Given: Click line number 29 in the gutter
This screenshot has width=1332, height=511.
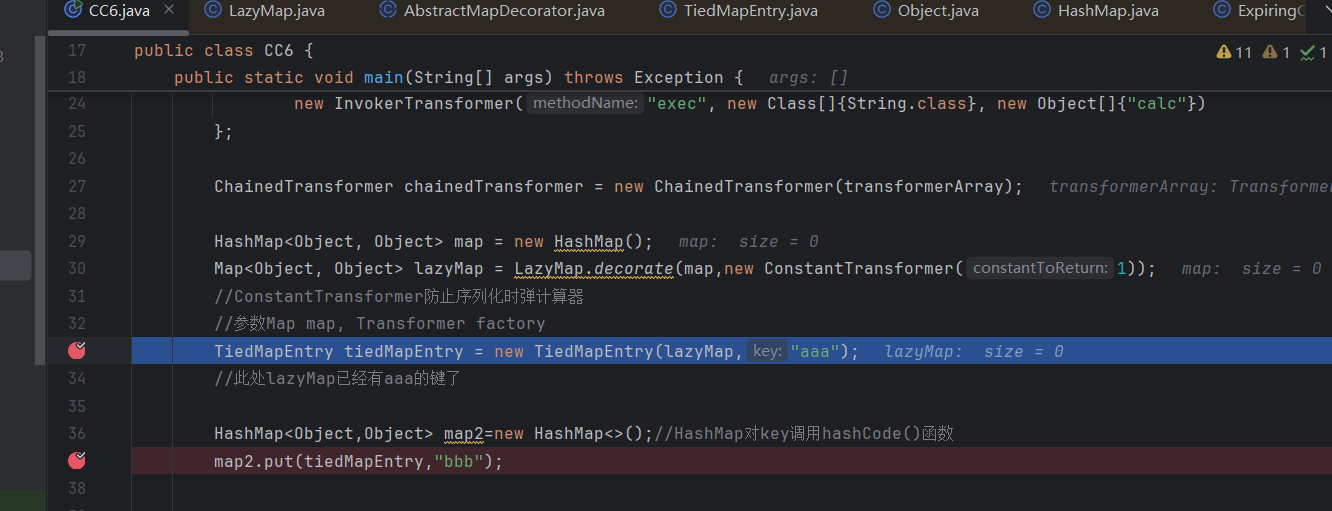Looking at the screenshot, I should (x=77, y=241).
